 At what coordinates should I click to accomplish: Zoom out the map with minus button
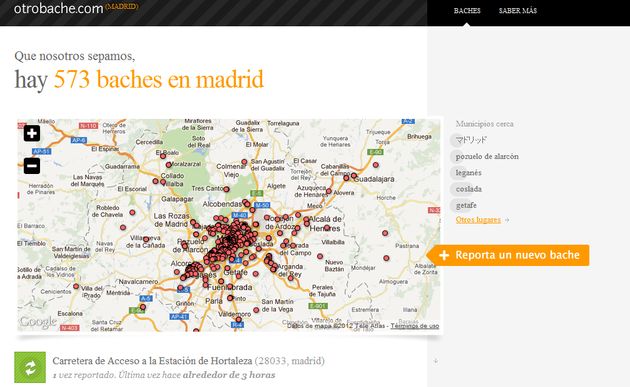(x=32, y=166)
